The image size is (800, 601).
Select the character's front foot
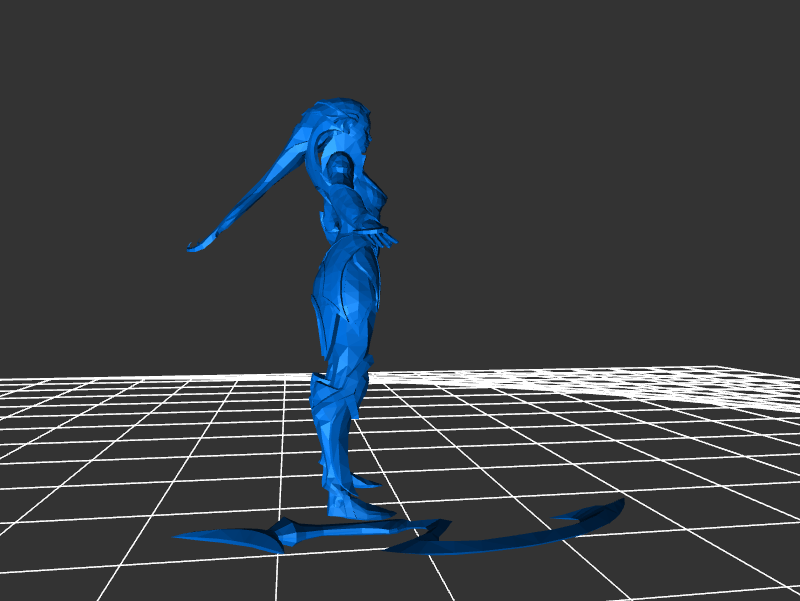372,510
